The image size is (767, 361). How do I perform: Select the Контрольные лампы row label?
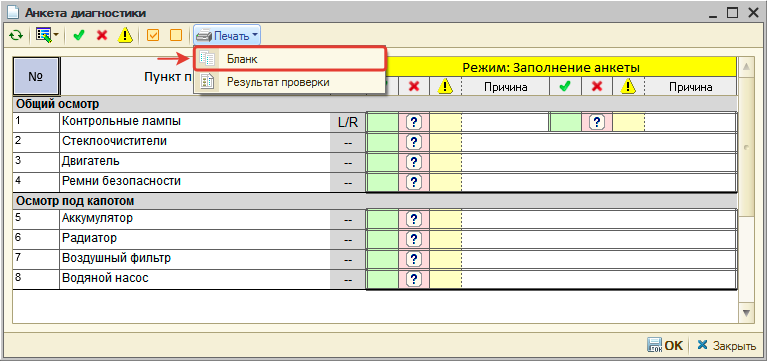click(x=121, y=121)
